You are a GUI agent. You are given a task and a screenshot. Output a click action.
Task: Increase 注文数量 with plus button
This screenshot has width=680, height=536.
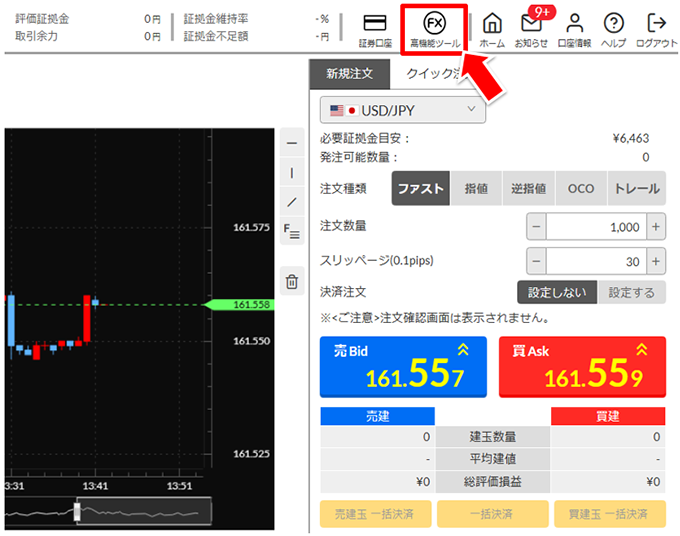coord(656,226)
